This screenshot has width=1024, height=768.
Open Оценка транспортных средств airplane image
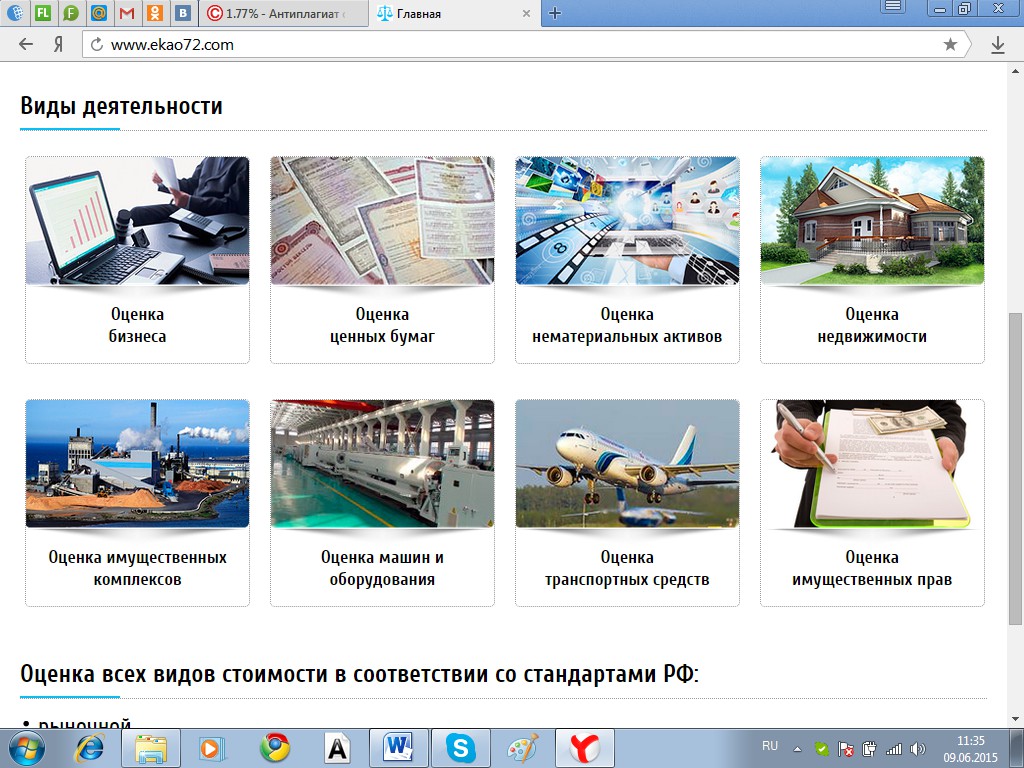[x=627, y=464]
